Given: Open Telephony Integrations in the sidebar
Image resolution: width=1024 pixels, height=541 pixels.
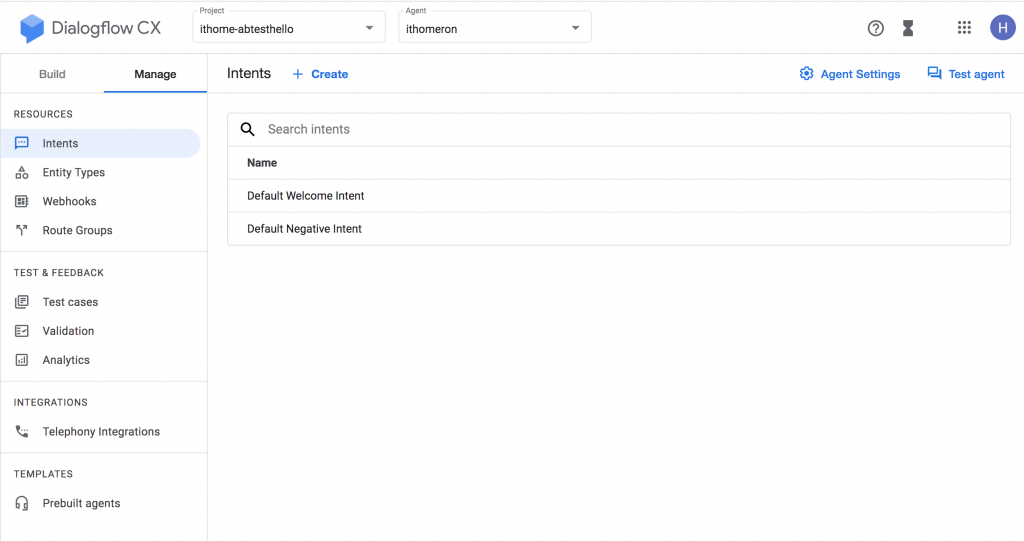Looking at the screenshot, I should 101,431.
